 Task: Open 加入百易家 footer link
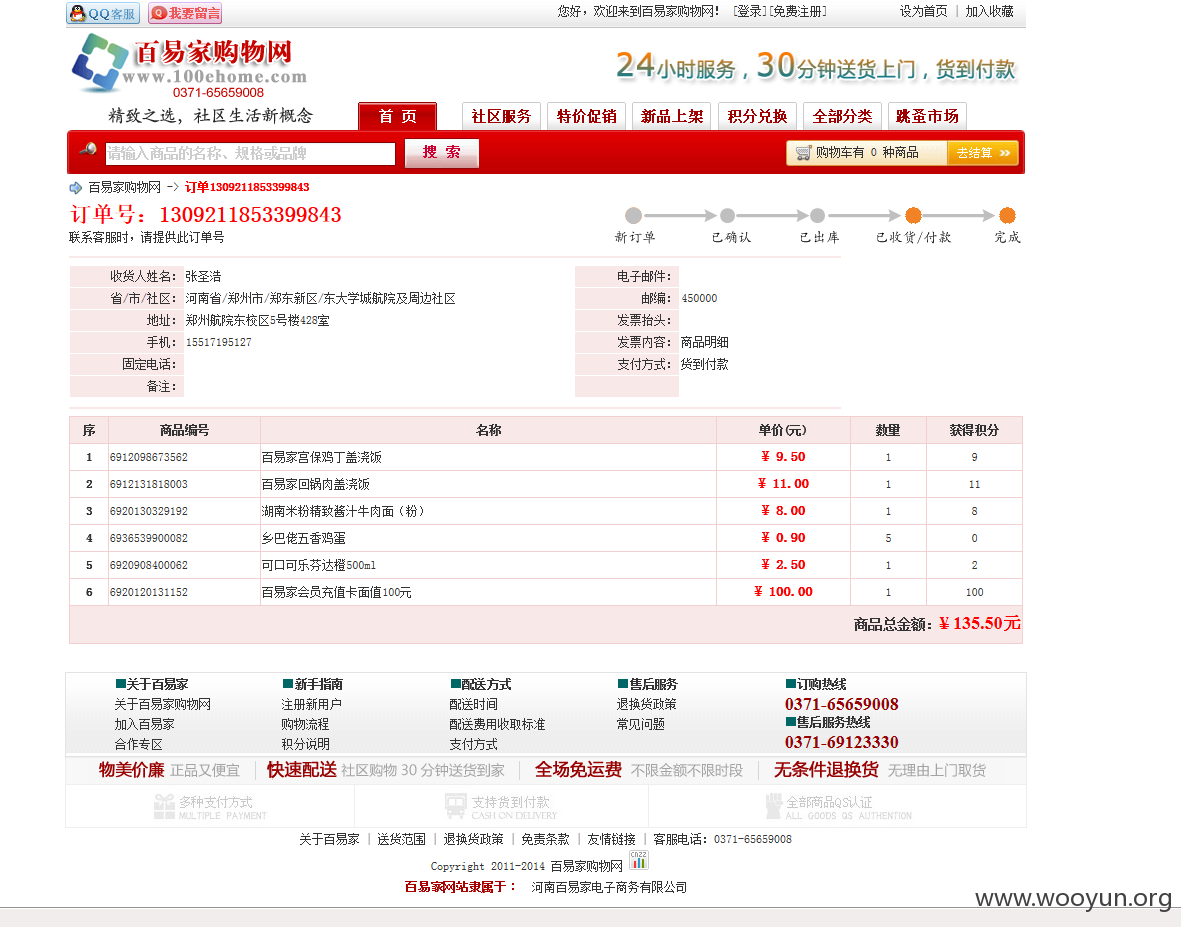coord(145,724)
